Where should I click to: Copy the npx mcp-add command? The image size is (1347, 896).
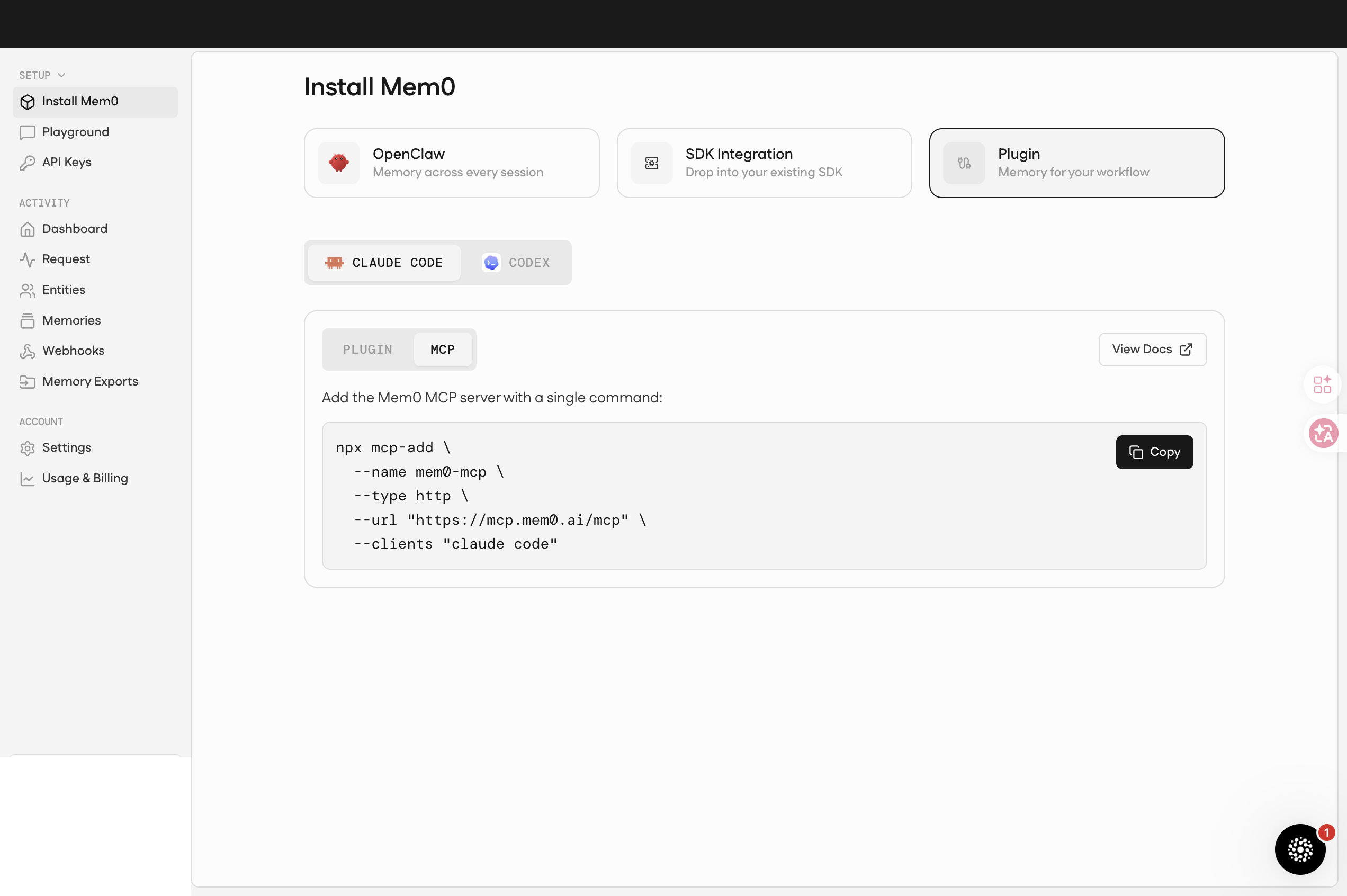coord(1154,452)
